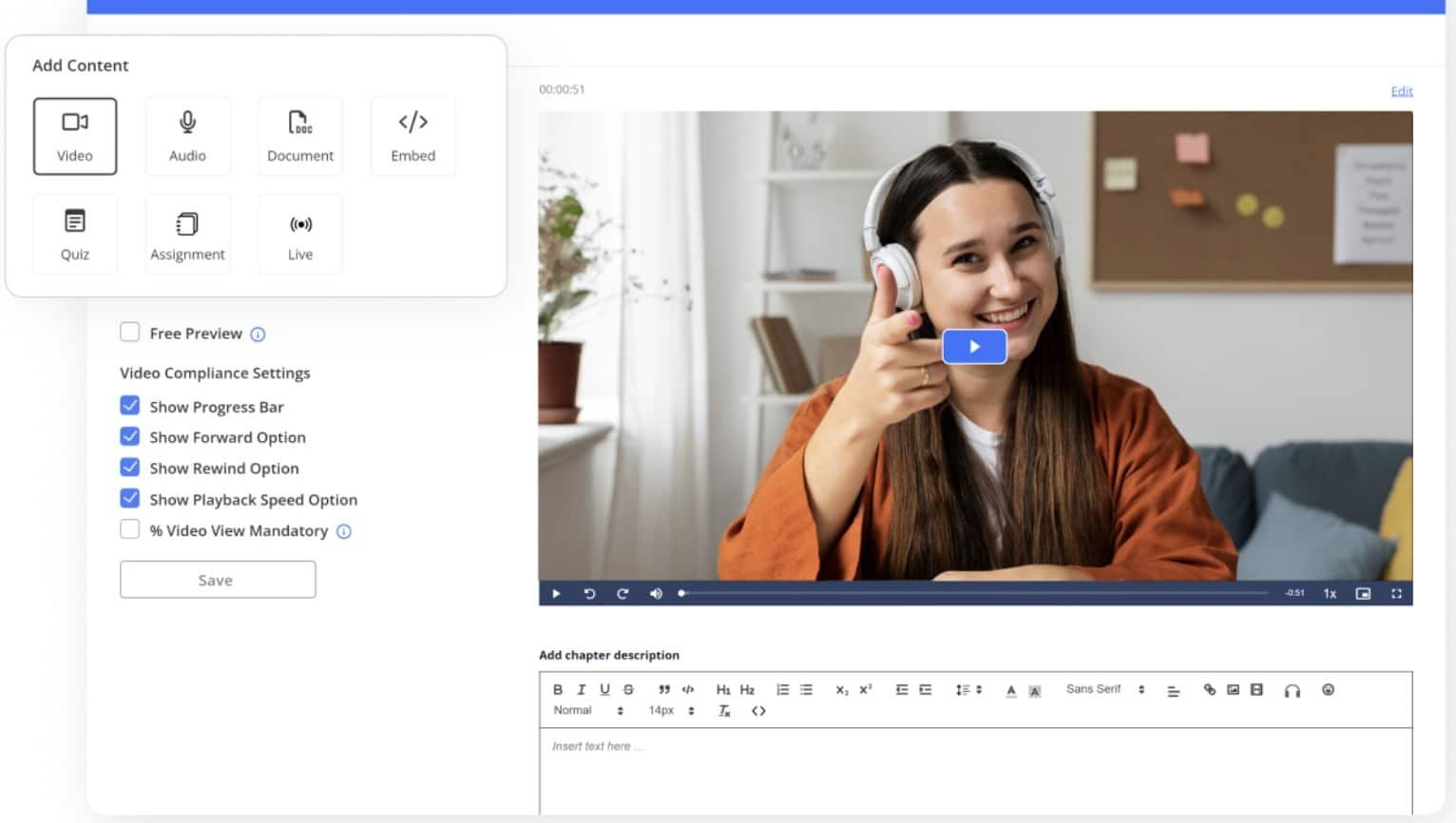Click the video progress bar track
This screenshot has width=1456, height=823.
[x=974, y=593]
